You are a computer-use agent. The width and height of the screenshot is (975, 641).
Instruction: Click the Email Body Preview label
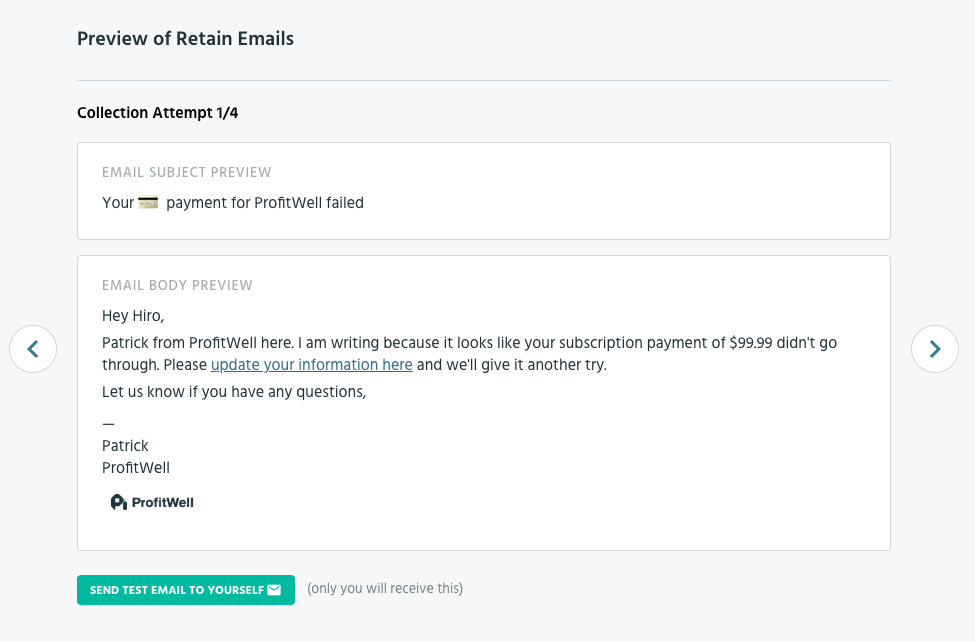click(177, 286)
